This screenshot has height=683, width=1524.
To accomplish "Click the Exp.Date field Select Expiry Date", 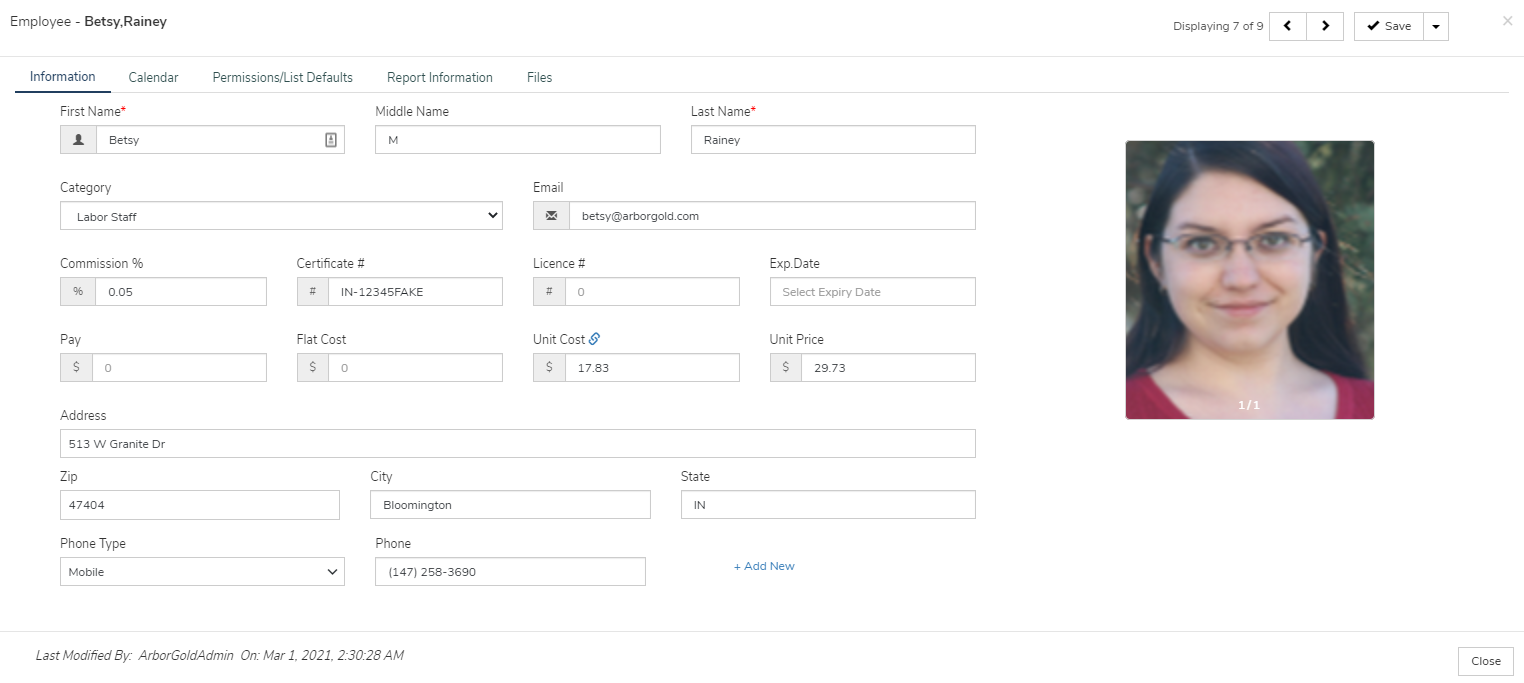I will (873, 292).
